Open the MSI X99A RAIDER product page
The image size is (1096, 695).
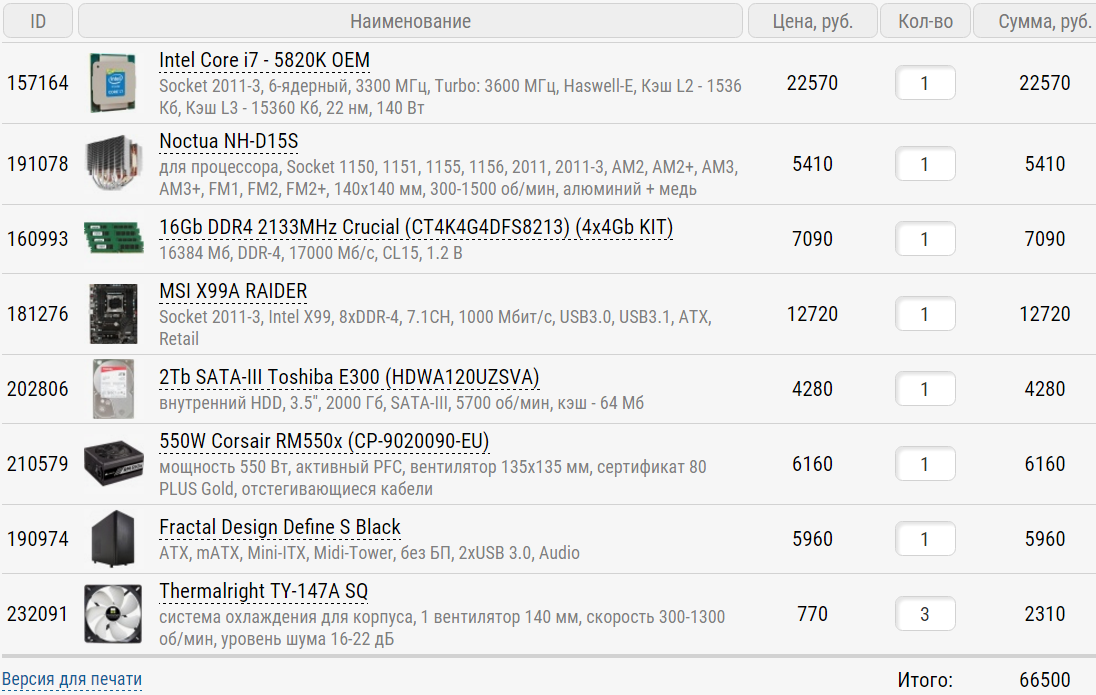point(233,292)
